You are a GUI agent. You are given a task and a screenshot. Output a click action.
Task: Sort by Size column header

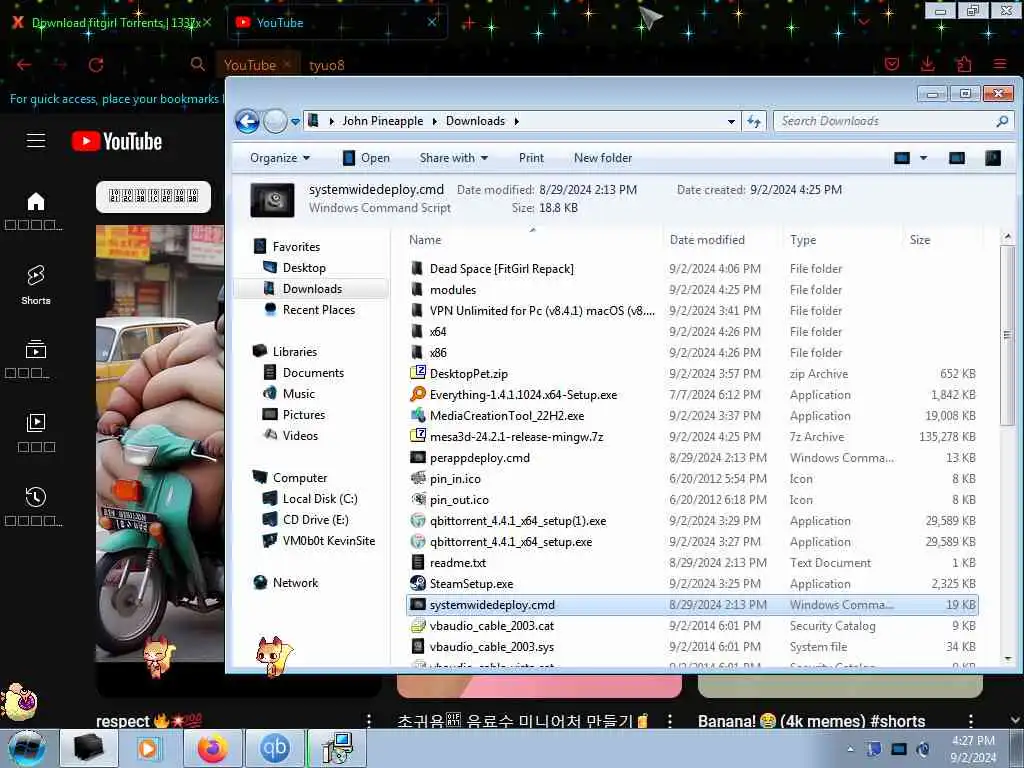(x=920, y=240)
